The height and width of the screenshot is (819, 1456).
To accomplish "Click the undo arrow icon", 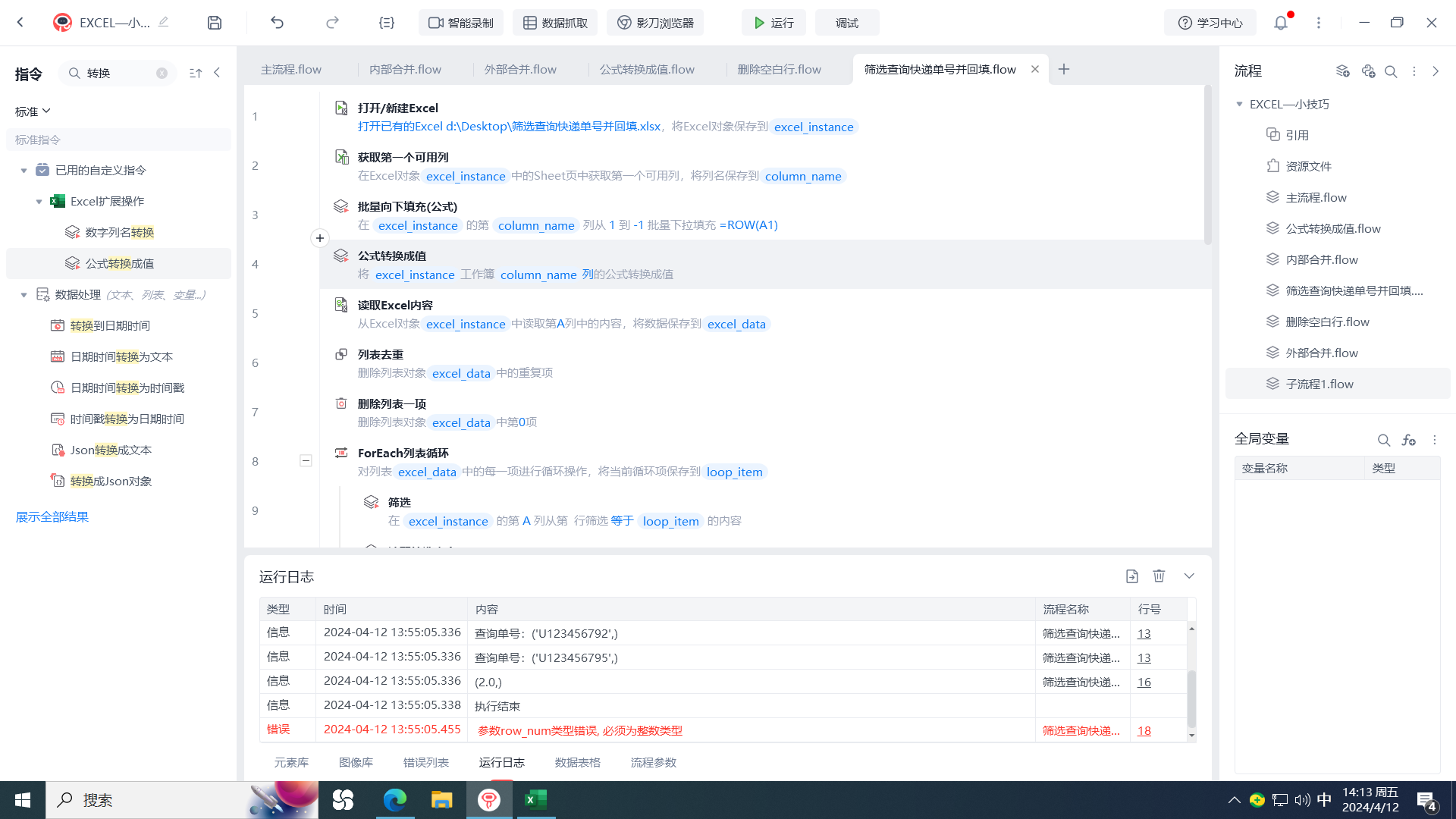I will [x=278, y=23].
